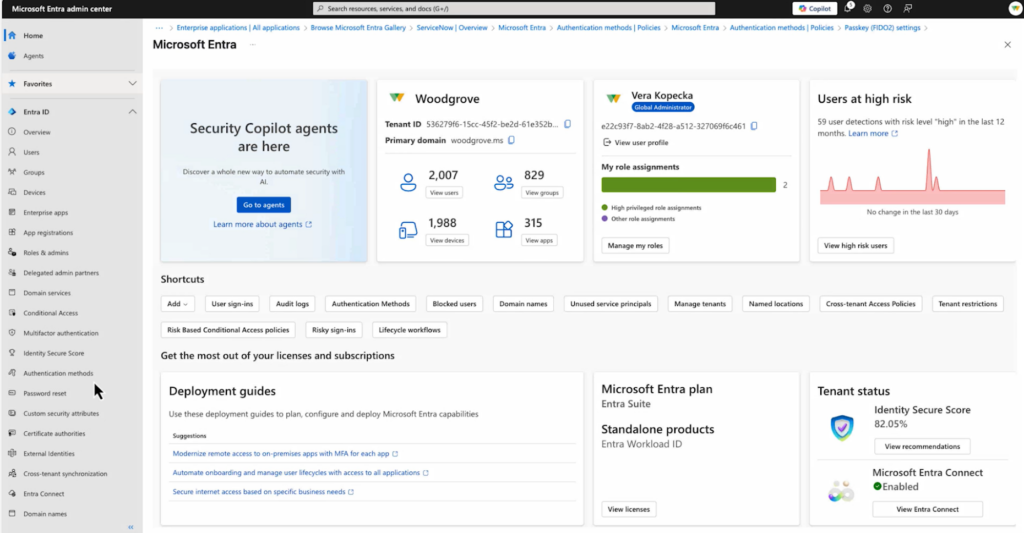Click View licenses button
Screen dimensions: 1024x533
[x=629, y=509]
